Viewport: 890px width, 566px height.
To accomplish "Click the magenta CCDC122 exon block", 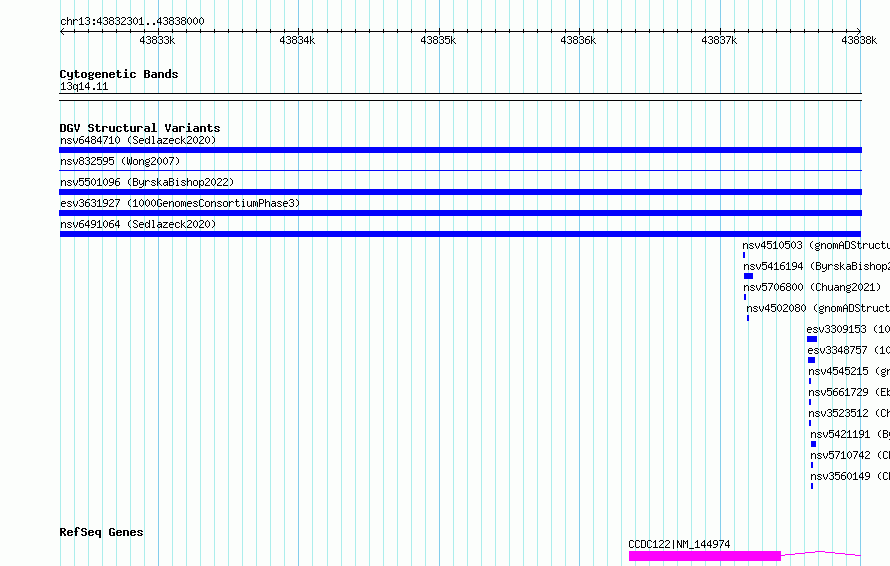I will click(x=705, y=556).
